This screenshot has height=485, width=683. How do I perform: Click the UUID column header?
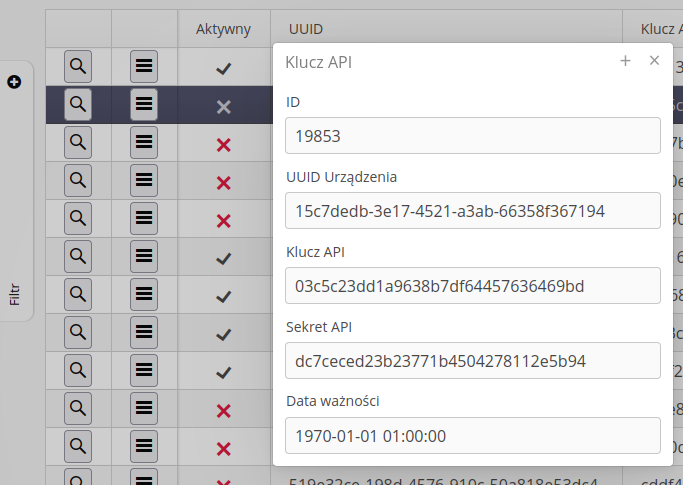(306, 30)
